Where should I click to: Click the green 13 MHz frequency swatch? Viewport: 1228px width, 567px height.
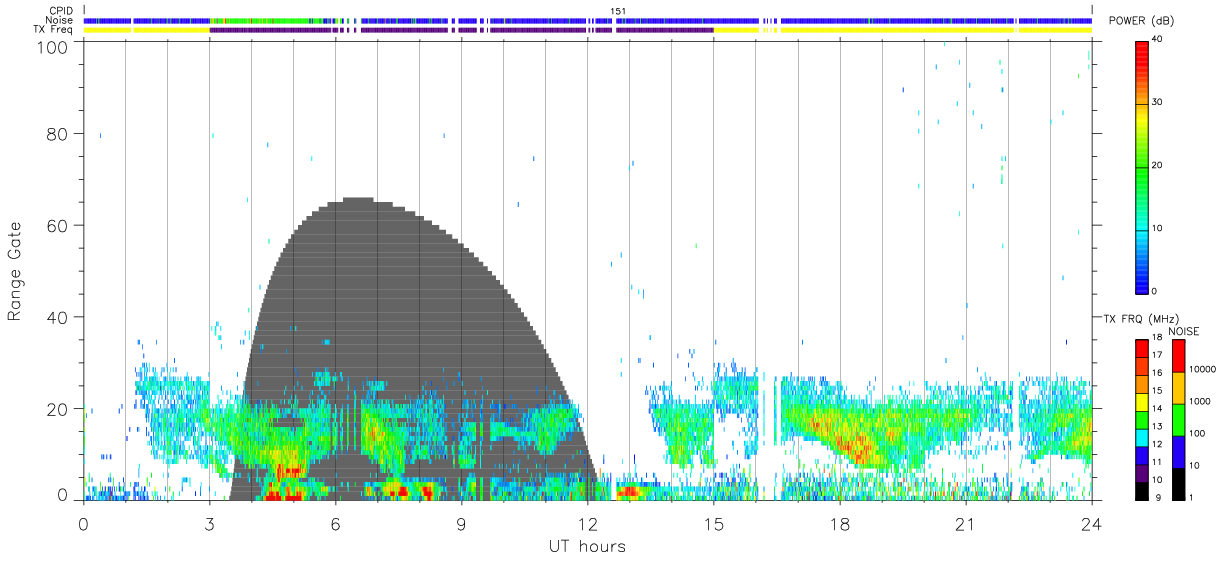point(1142,420)
